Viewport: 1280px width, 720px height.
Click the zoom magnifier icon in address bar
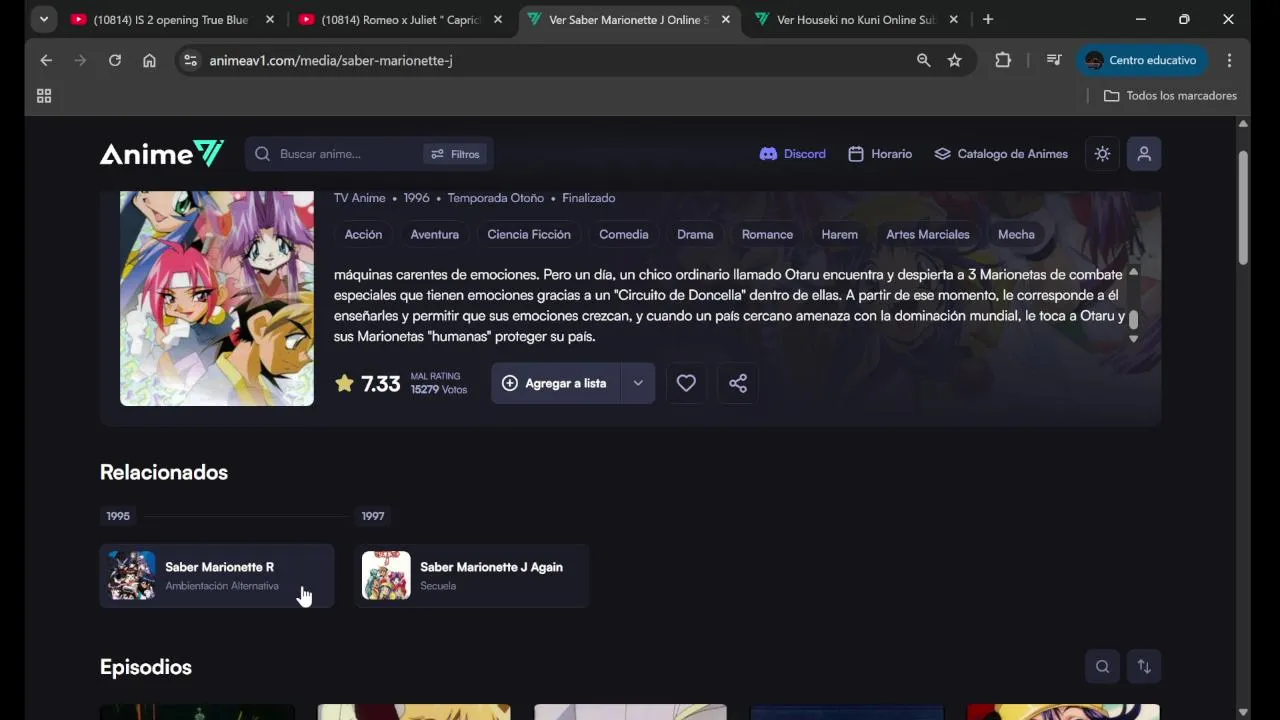tap(924, 61)
